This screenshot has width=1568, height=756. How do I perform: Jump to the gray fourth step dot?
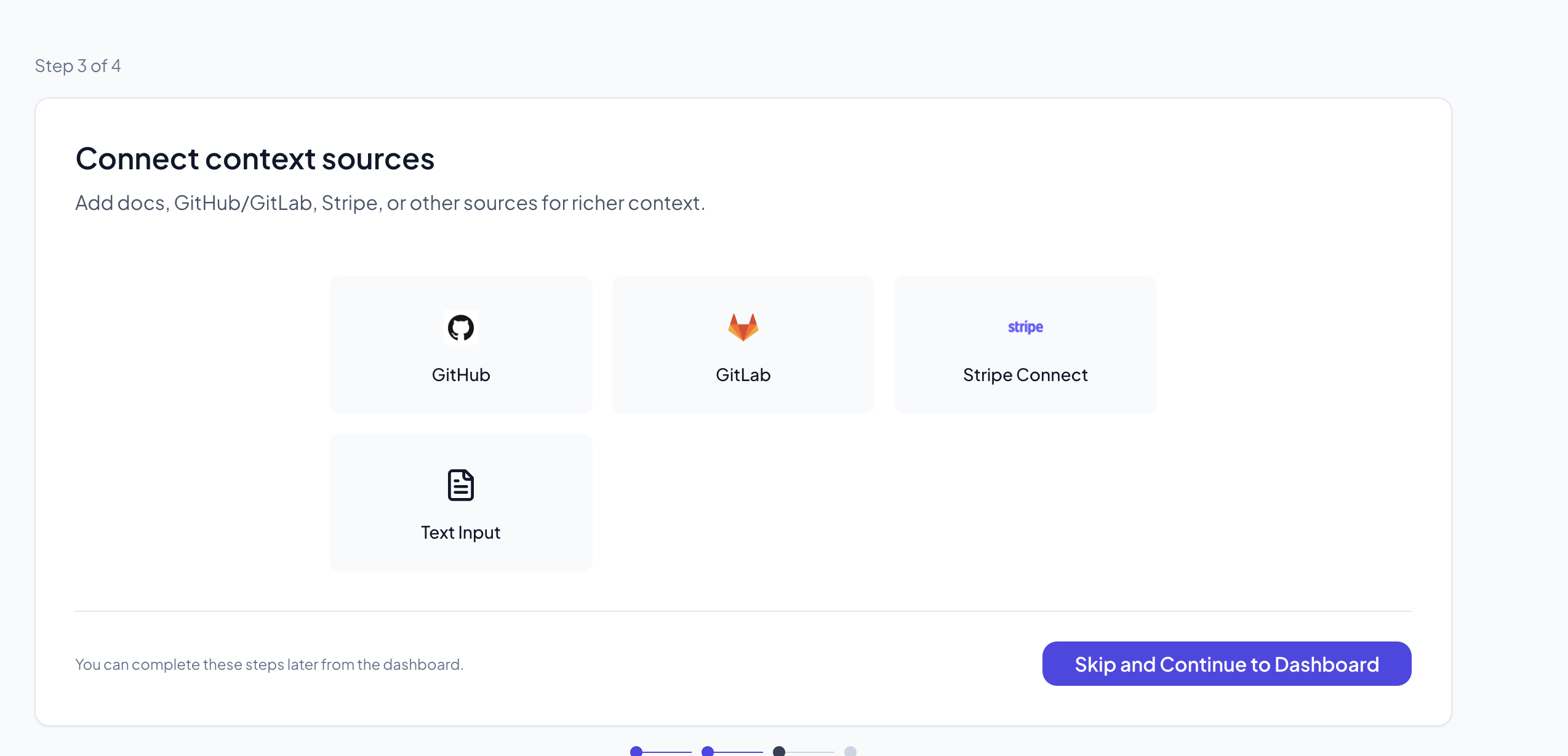tap(850, 751)
